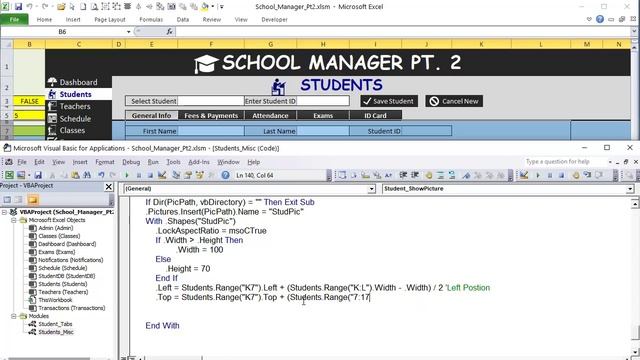Click Undo in the VBA Standard toolbar
The height and width of the screenshot is (360, 640).
coord(101,175)
